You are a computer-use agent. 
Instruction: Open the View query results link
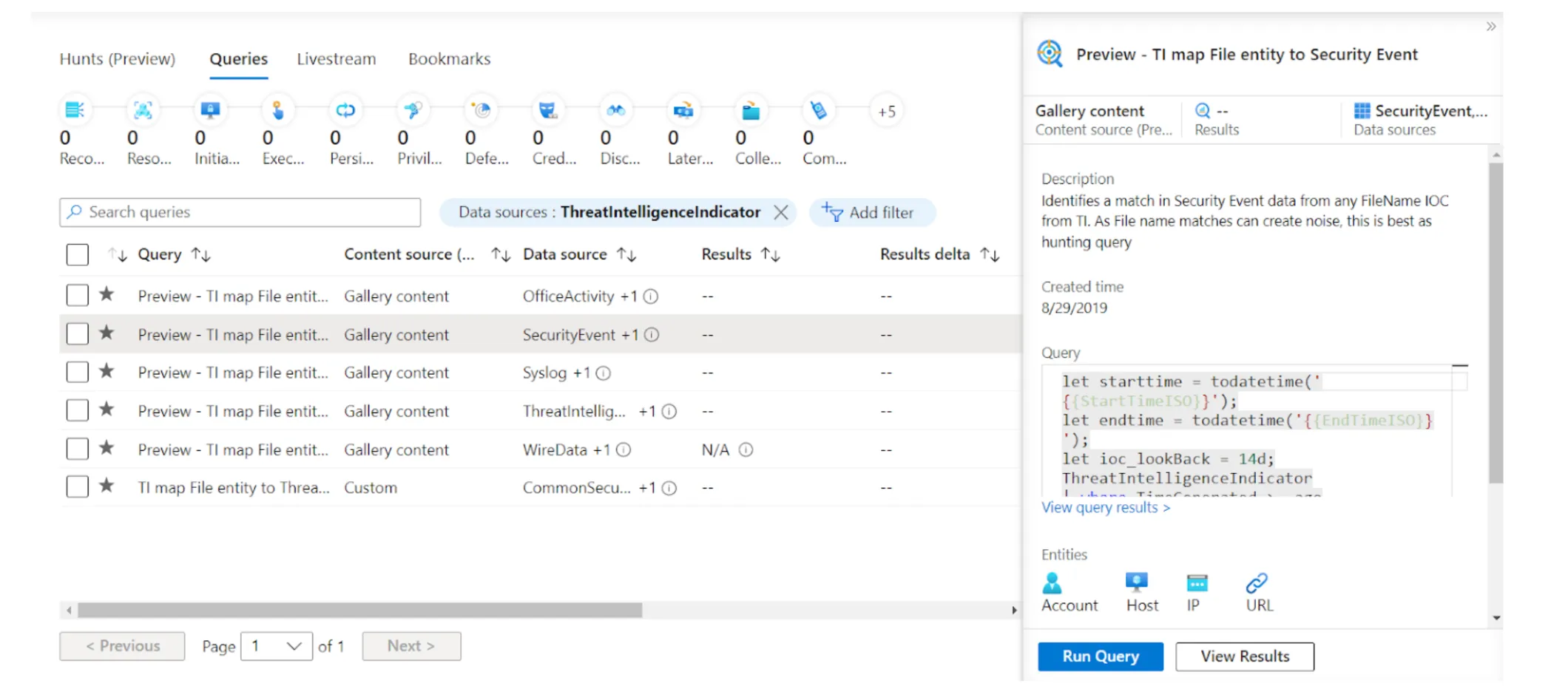click(1105, 507)
